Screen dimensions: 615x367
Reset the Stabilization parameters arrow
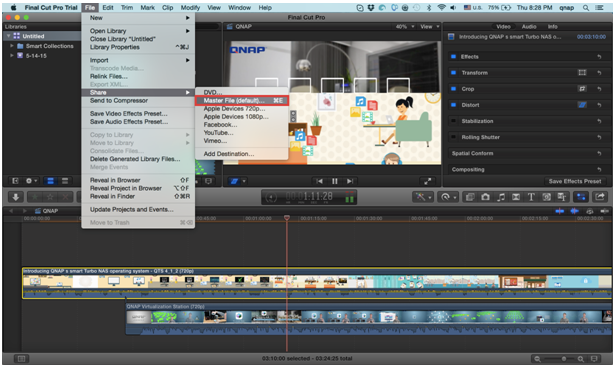coord(599,121)
